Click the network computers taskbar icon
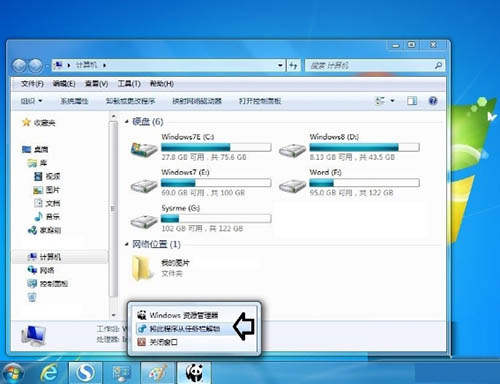 (x=121, y=373)
